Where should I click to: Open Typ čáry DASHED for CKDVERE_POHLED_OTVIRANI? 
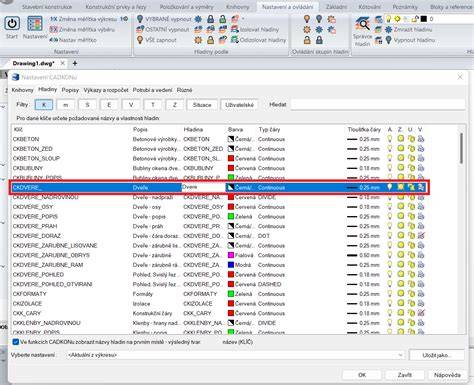(270, 284)
